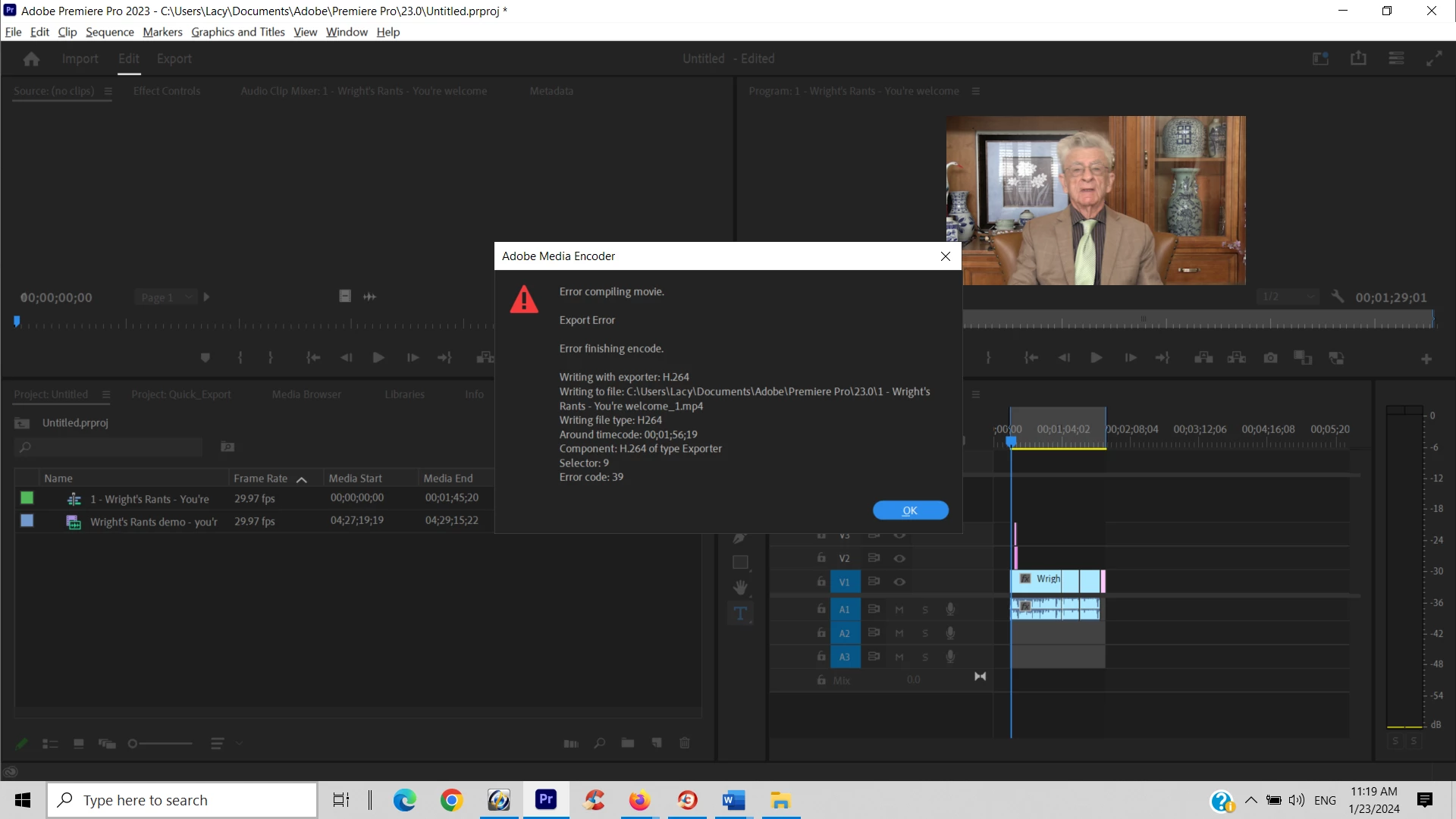The width and height of the screenshot is (1456, 819).
Task: Select the Type tool in the toolbar
Action: [740, 613]
